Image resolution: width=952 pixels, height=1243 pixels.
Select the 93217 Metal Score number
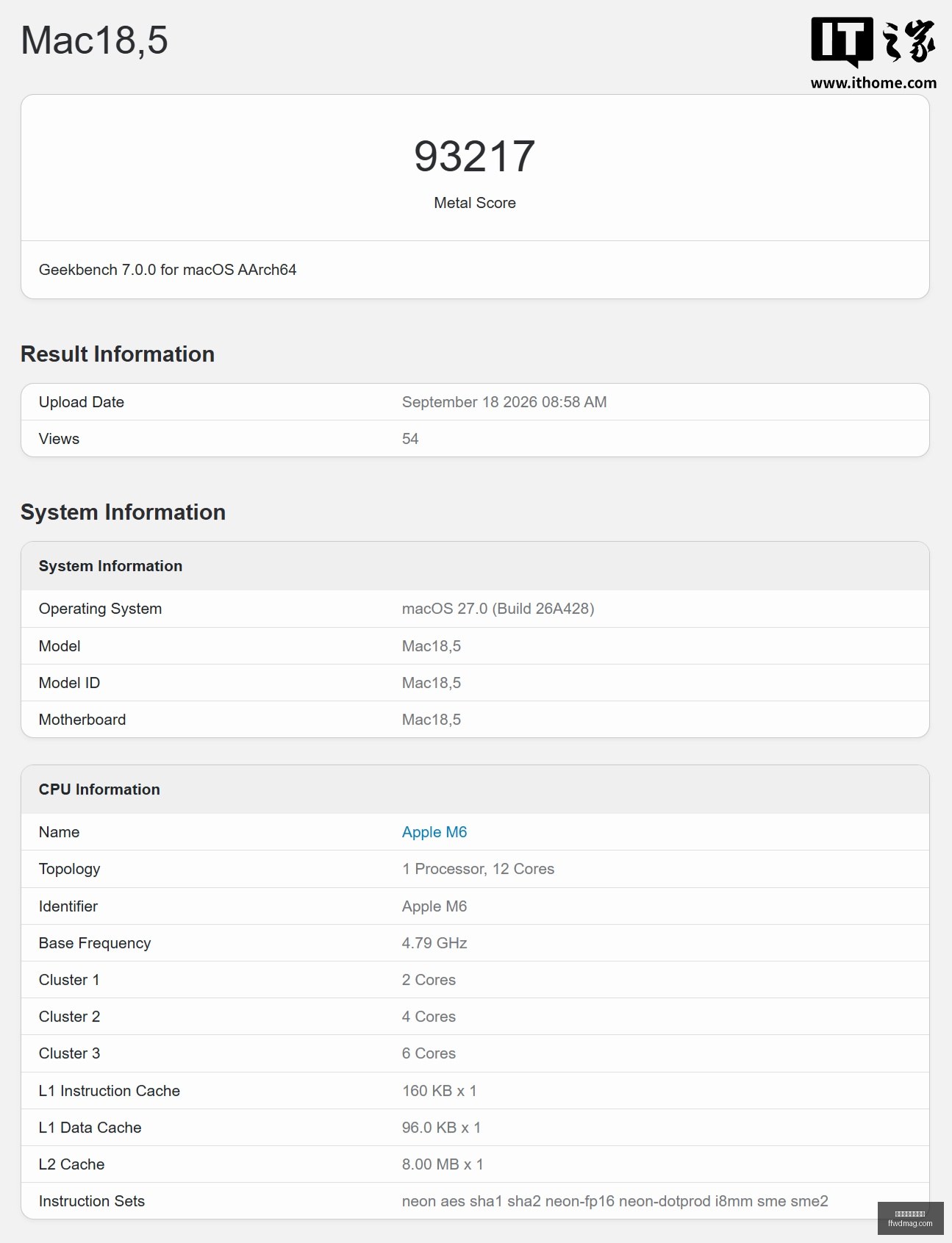point(475,156)
